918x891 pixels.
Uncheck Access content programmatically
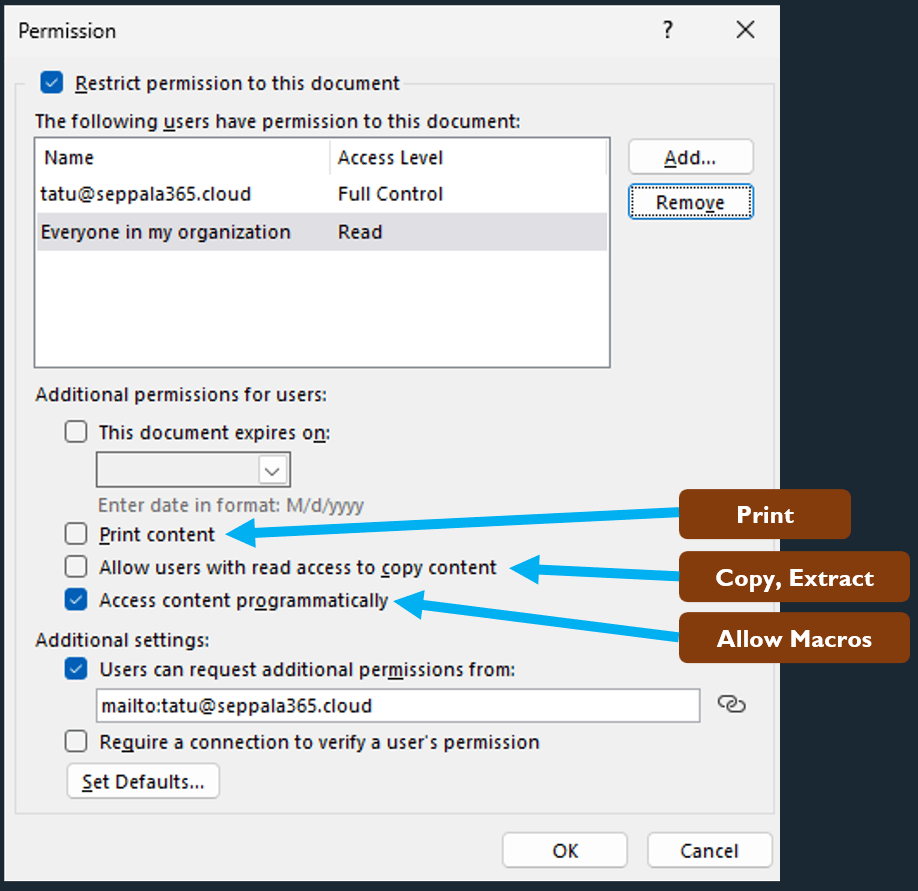[76, 600]
